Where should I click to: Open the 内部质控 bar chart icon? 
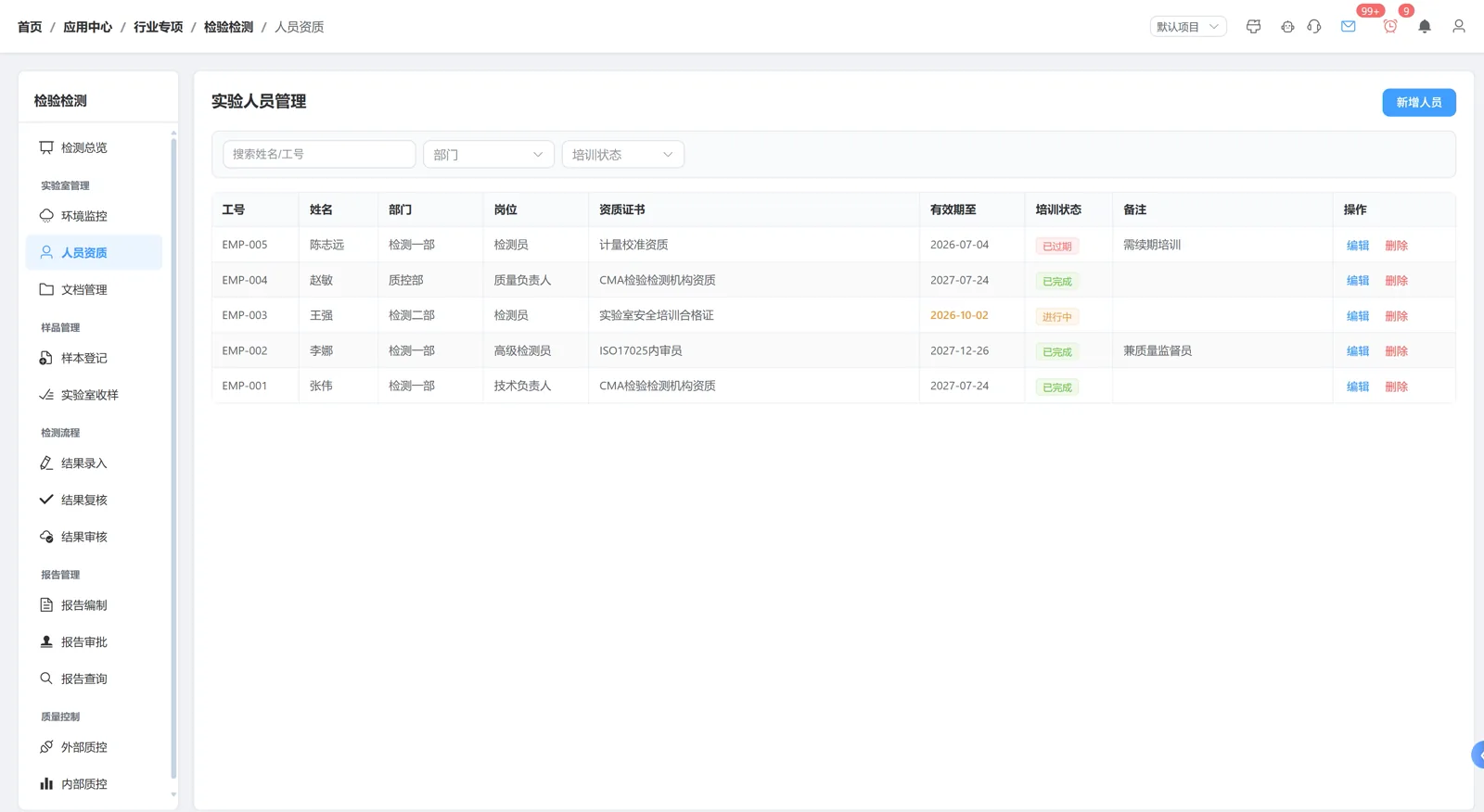pos(46,783)
